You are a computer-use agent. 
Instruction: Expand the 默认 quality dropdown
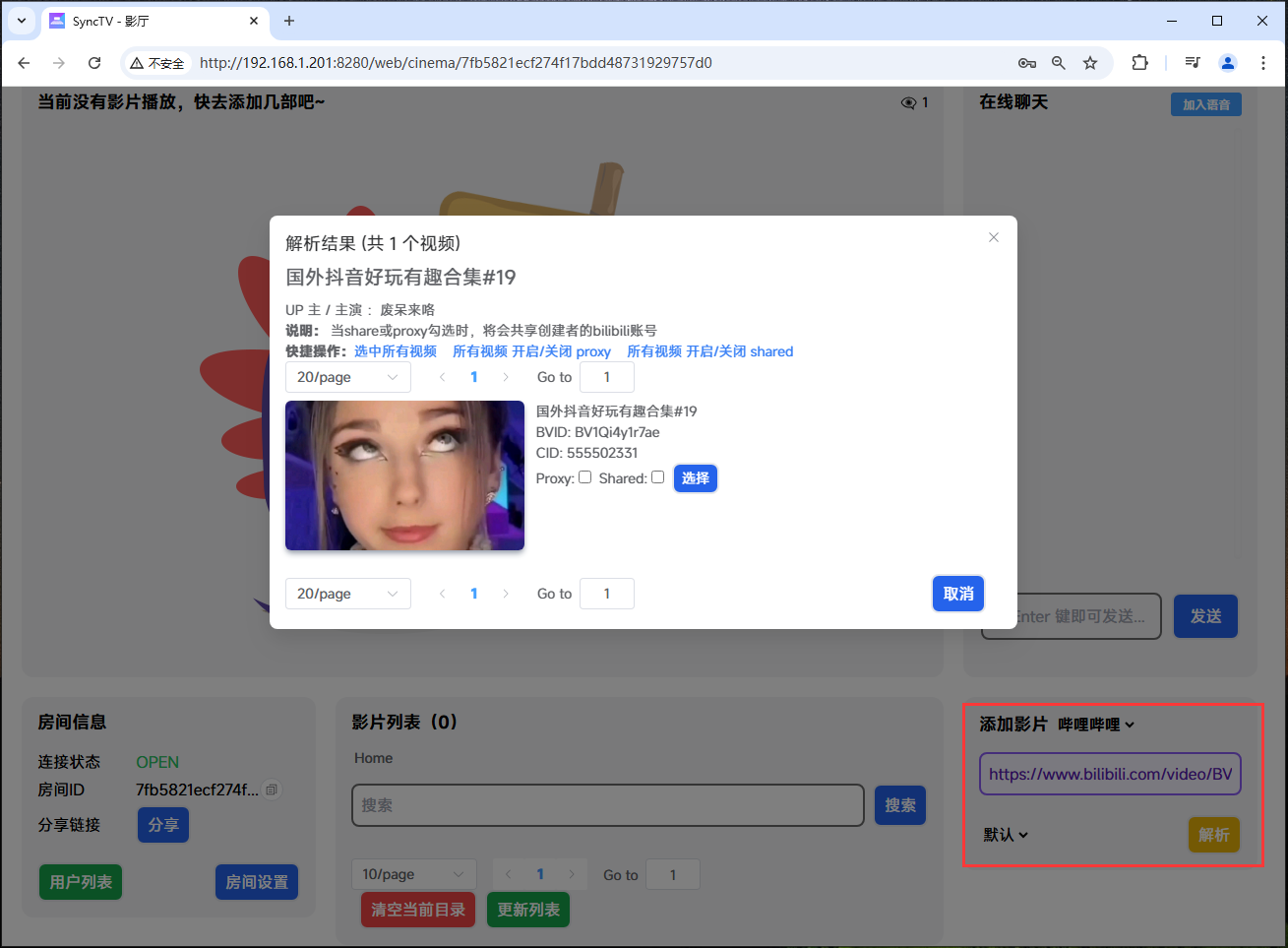click(x=1005, y=834)
